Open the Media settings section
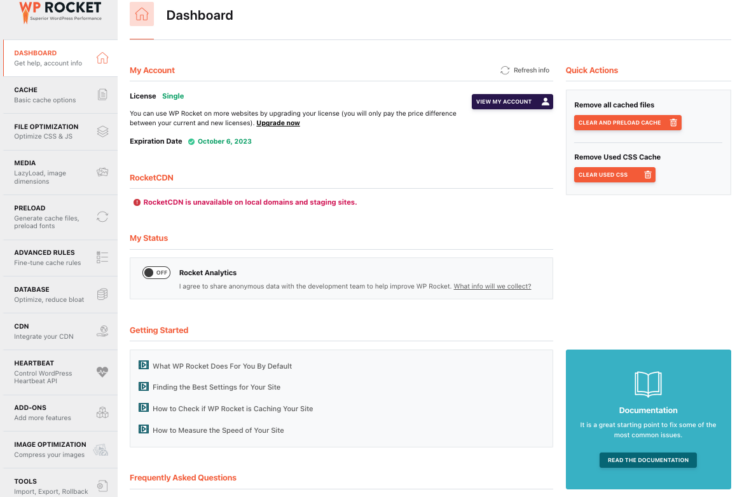Viewport: 742px width, 497px height. [60, 172]
